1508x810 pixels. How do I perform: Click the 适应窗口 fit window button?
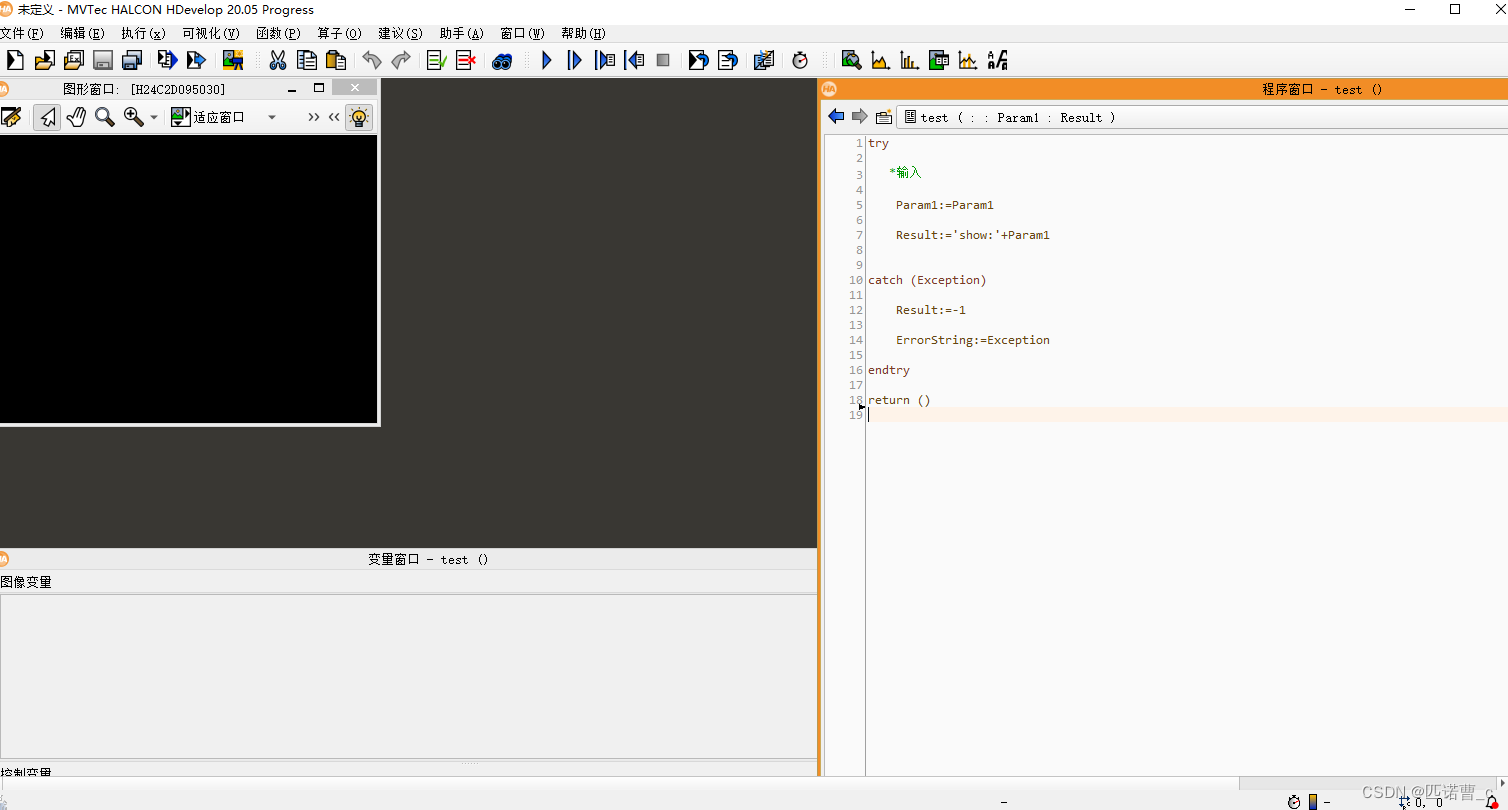(x=208, y=117)
